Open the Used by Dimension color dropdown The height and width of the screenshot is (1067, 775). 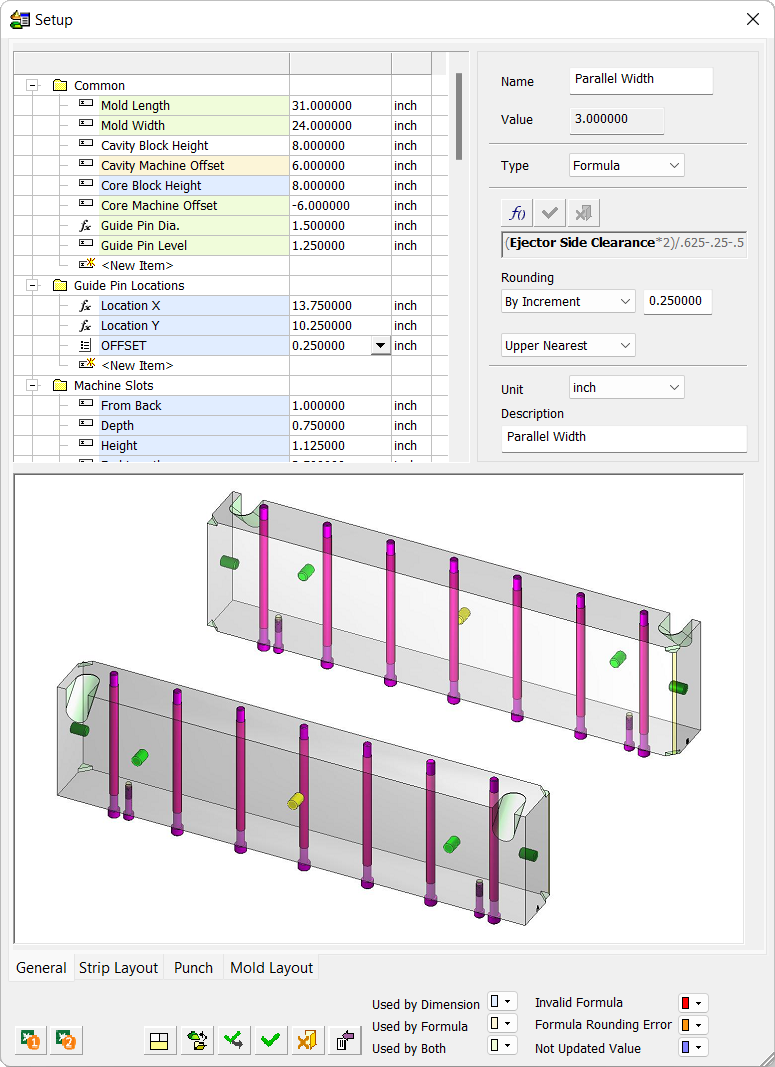pyautogui.click(x=504, y=1002)
